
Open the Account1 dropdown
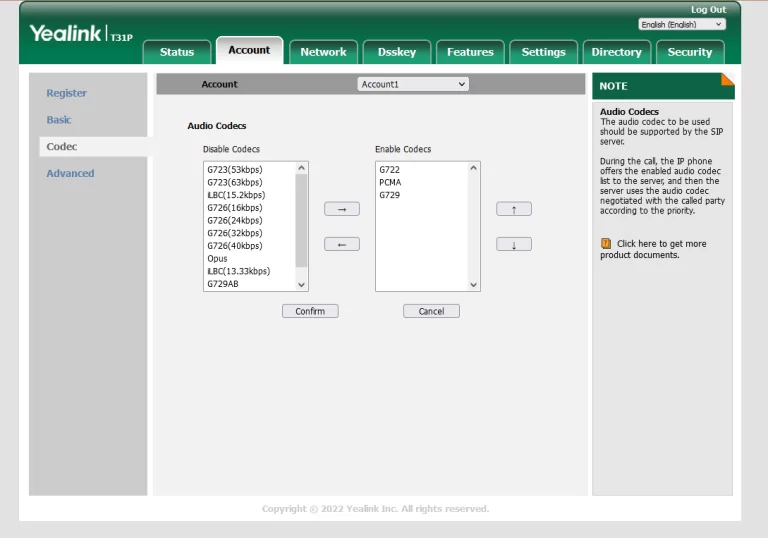pyautogui.click(x=413, y=85)
